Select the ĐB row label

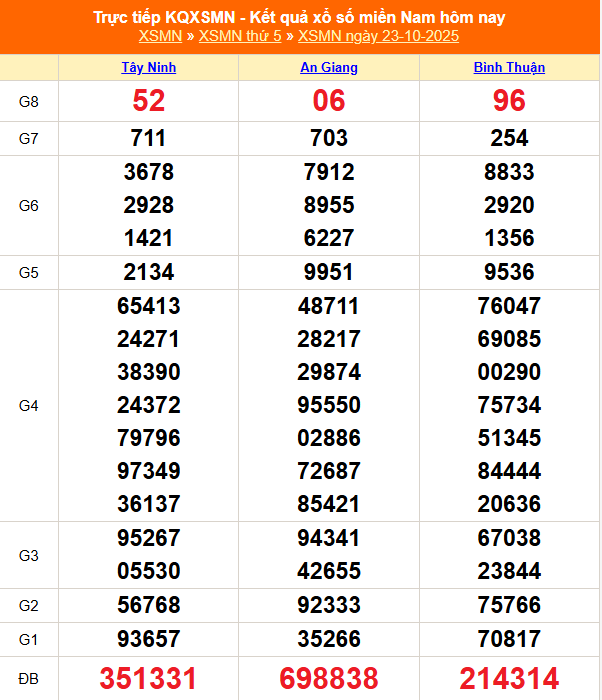tap(29, 679)
